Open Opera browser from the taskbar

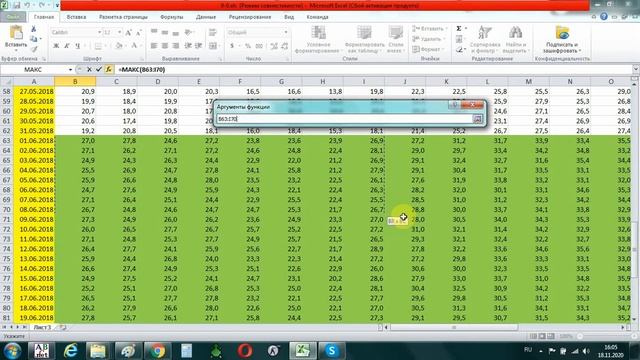[x=244, y=351]
